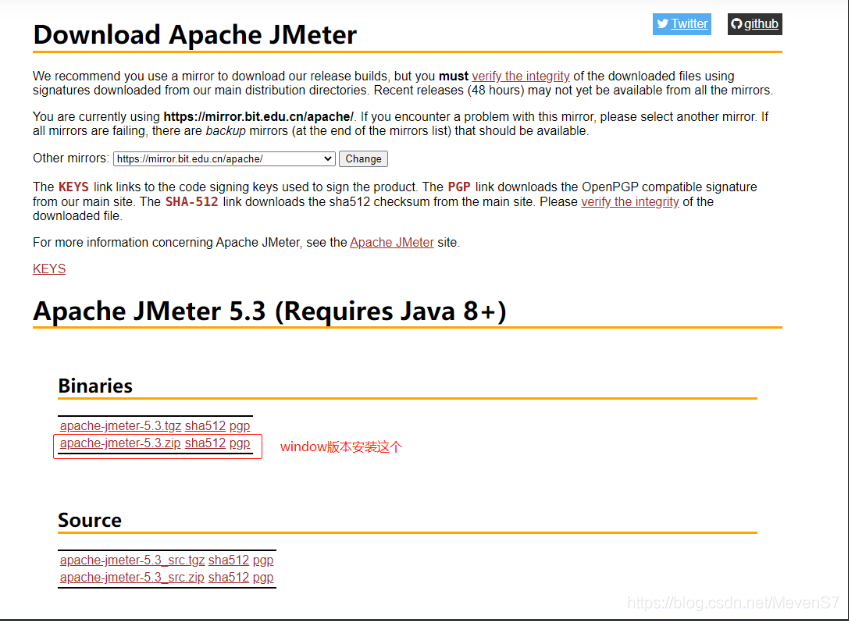
Task: Click the 'Apache JMeter 5.3 (Requires Java 8+)' heading
Action: click(270, 311)
